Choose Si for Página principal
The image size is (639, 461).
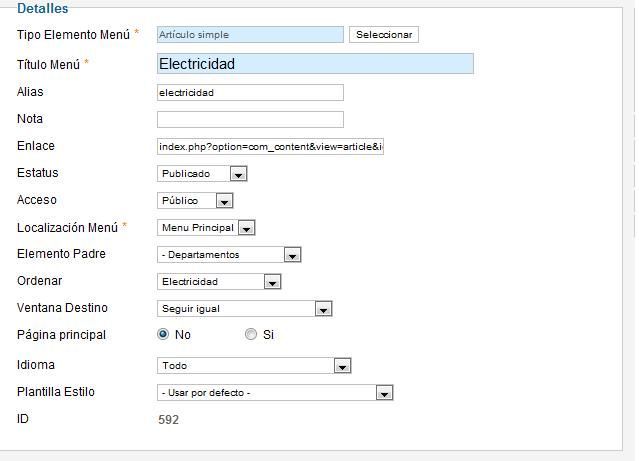click(x=251, y=334)
